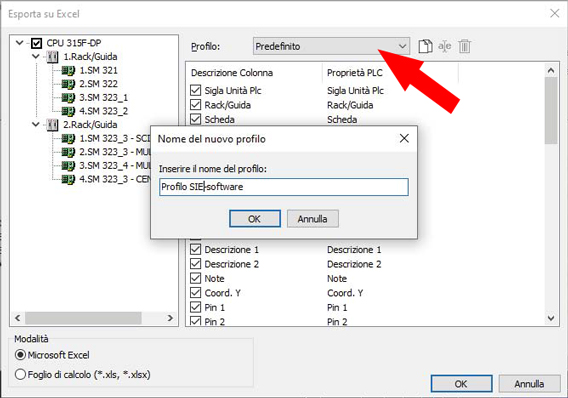This screenshot has height=398, width=568.
Task: Collapse the 1.Rack/Guida node
Action: pos(36,56)
